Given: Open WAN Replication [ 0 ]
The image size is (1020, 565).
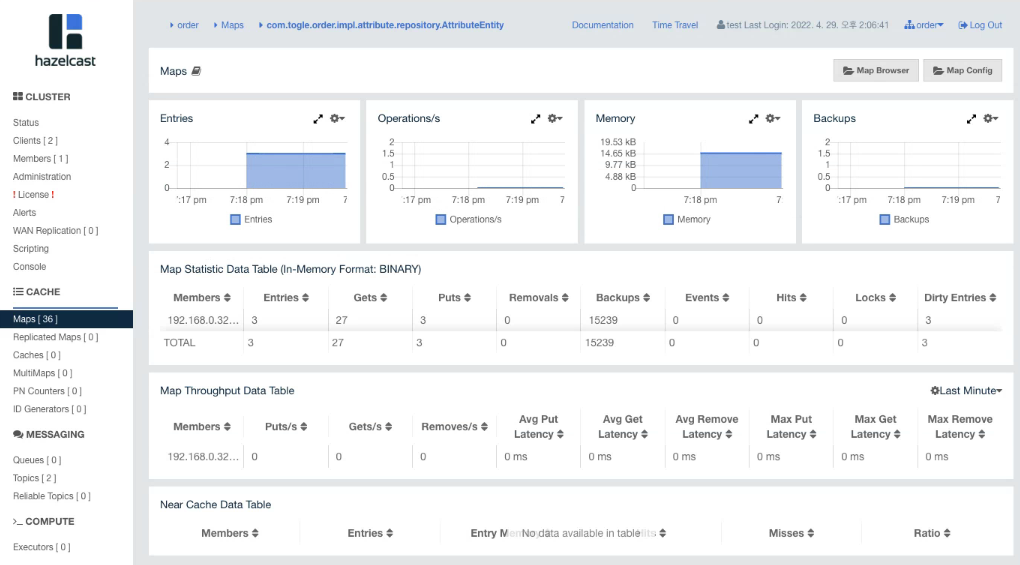Looking at the screenshot, I should pyautogui.click(x=55, y=231).
